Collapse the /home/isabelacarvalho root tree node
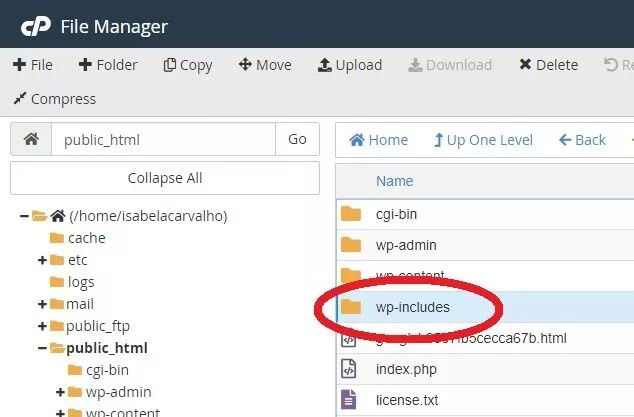Screen dimensions: 634x417 tap(25, 216)
